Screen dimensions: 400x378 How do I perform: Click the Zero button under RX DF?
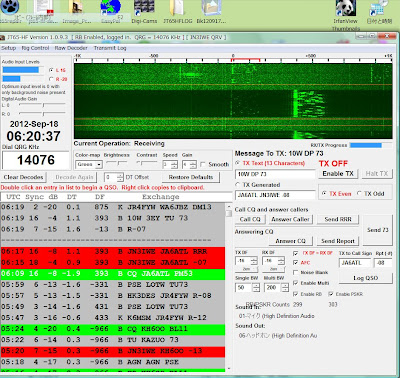[x=274, y=269]
